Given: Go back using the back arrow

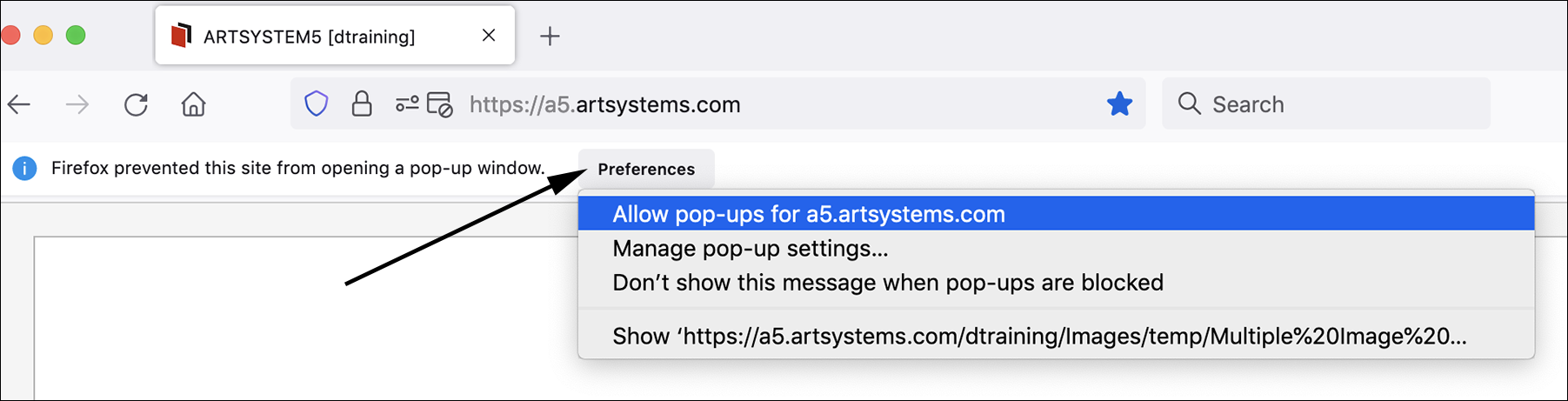Looking at the screenshot, I should click(19, 105).
